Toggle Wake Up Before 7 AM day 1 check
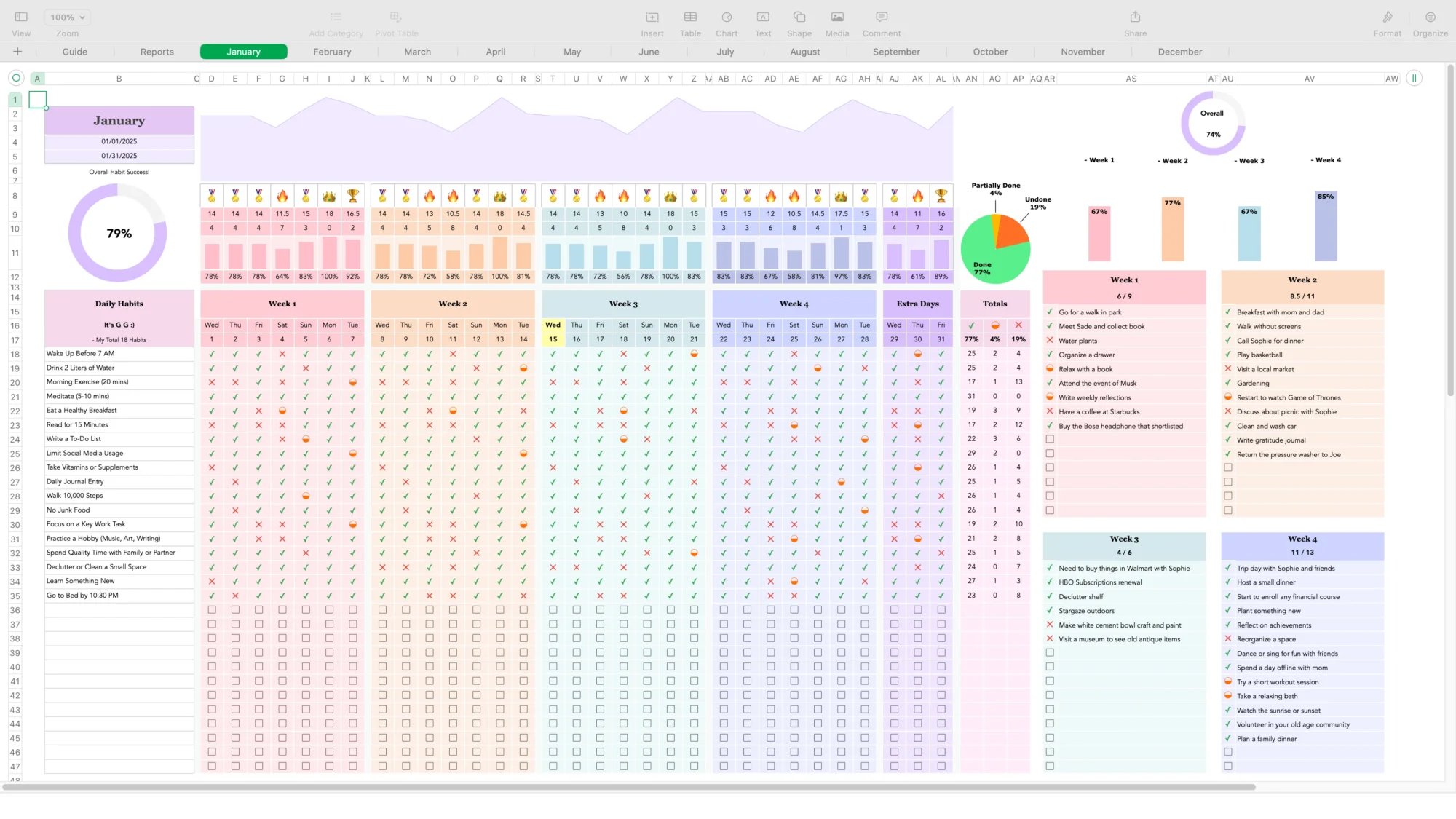Image resolution: width=1456 pixels, height=819 pixels. pyautogui.click(x=212, y=354)
